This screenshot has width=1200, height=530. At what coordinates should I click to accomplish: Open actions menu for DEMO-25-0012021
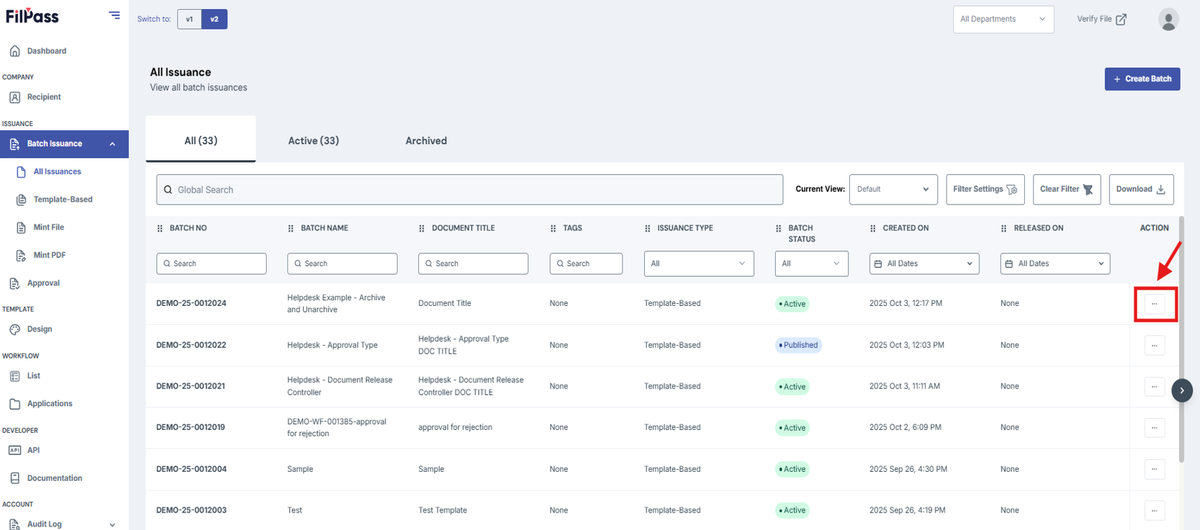pyautogui.click(x=1154, y=386)
